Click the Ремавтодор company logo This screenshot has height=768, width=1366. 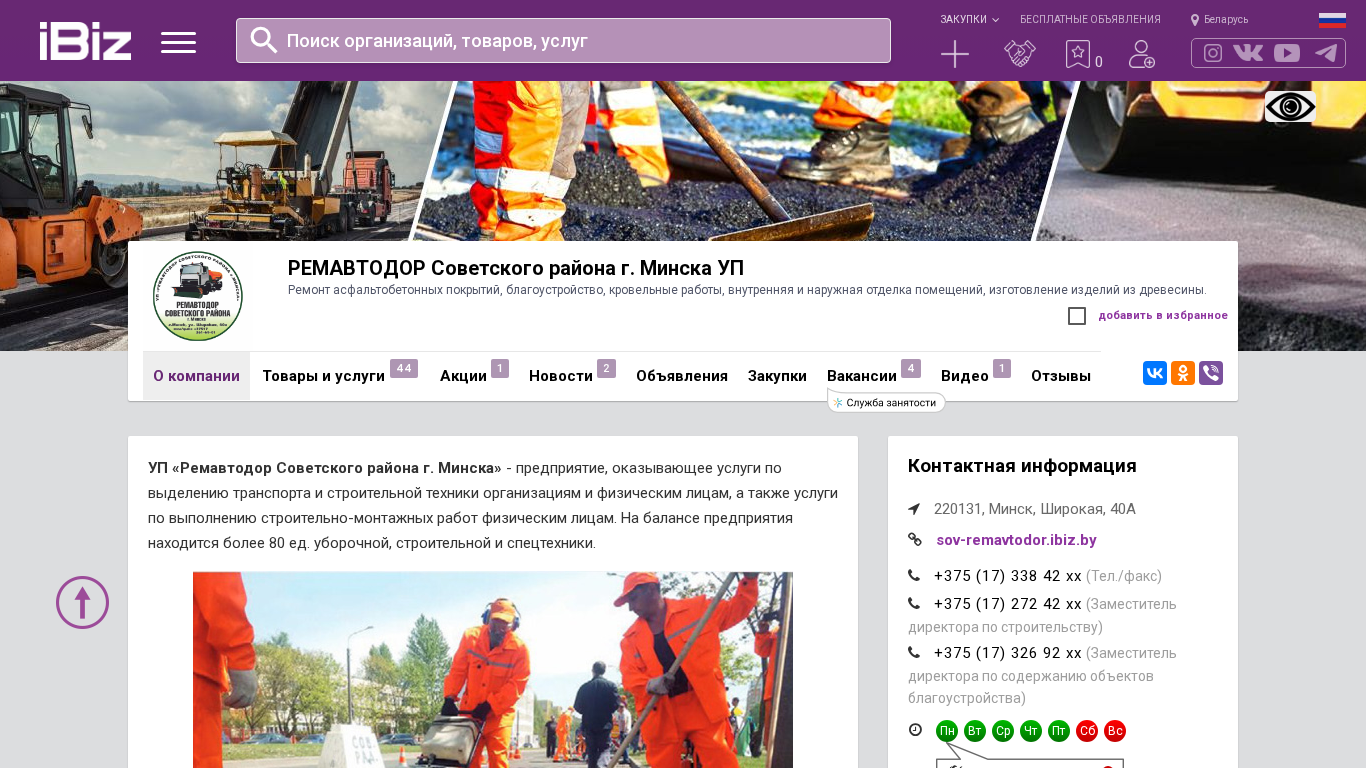click(x=198, y=296)
